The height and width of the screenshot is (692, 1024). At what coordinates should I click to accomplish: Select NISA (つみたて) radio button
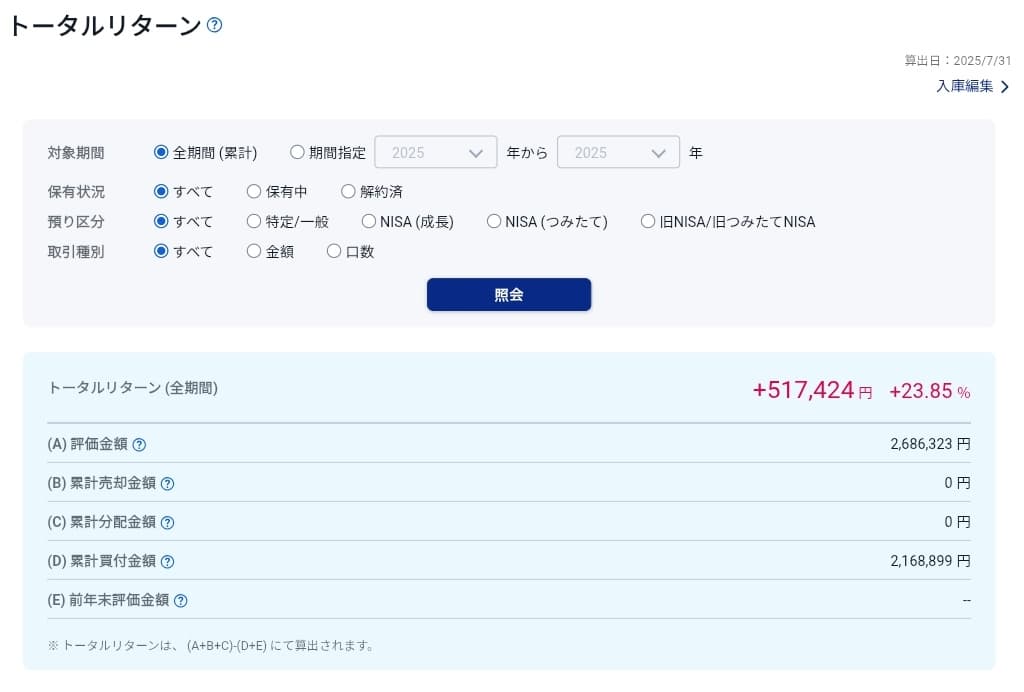(494, 222)
